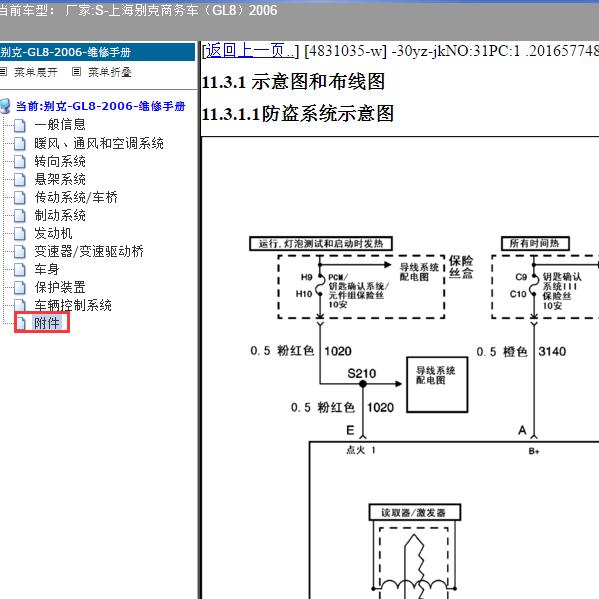Image resolution: width=599 pixels, height=599 pixels.
Task: Click the 0.5 橙色 3140 wire label
Action: pos(521,351)
